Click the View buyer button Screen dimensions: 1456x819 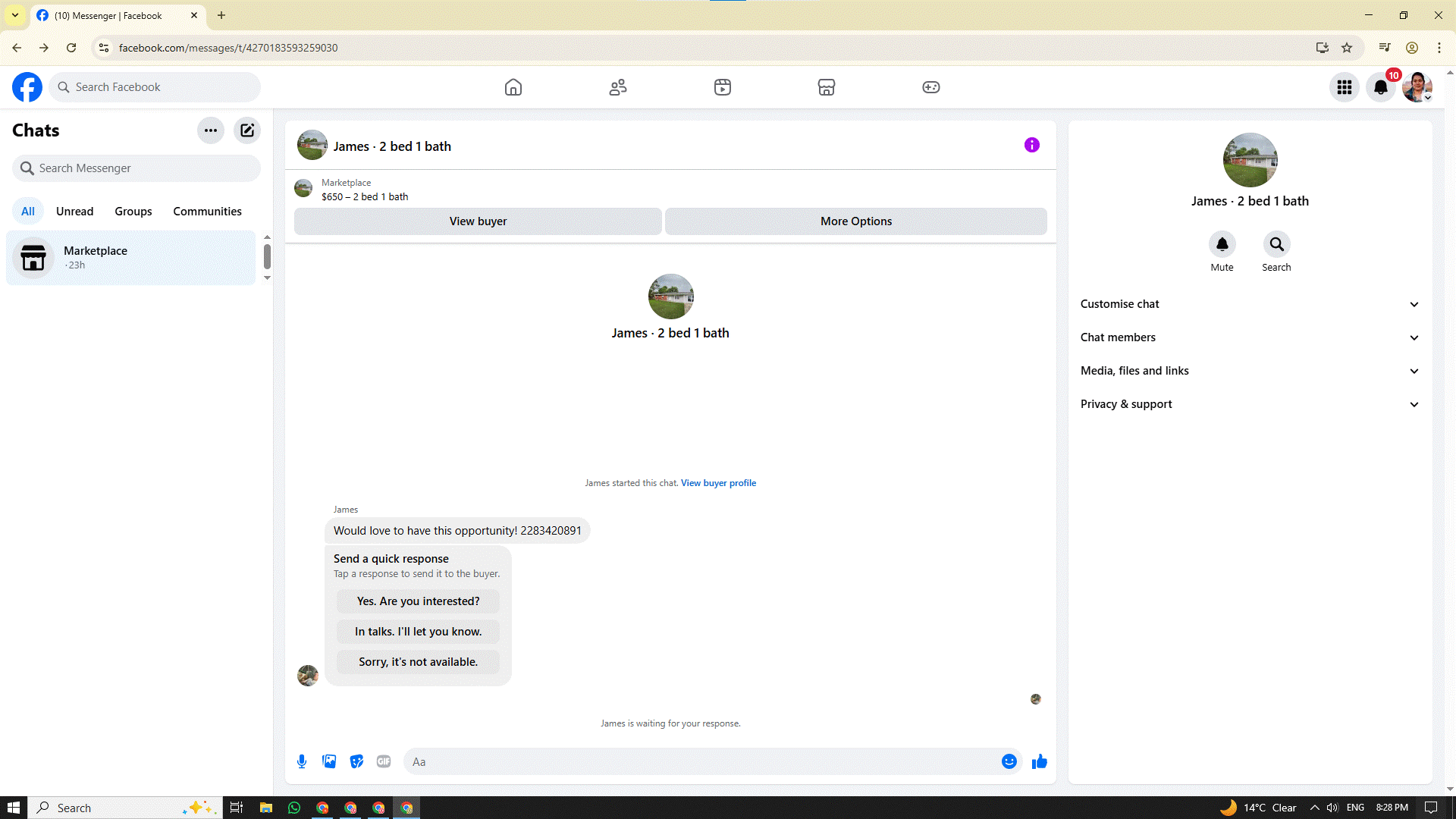(478, 221)
